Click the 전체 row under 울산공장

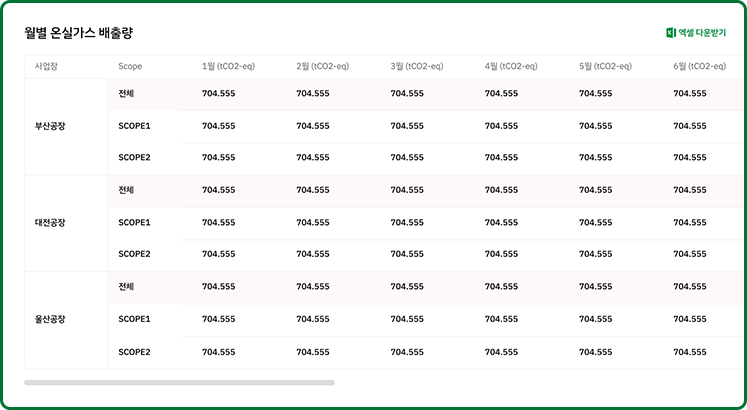click(x=126, y=287)
